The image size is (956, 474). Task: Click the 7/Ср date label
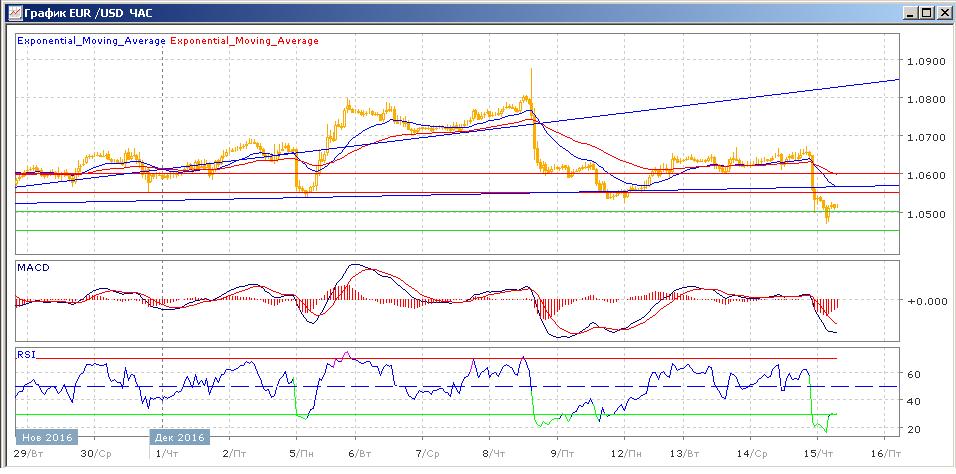point(426,454)
